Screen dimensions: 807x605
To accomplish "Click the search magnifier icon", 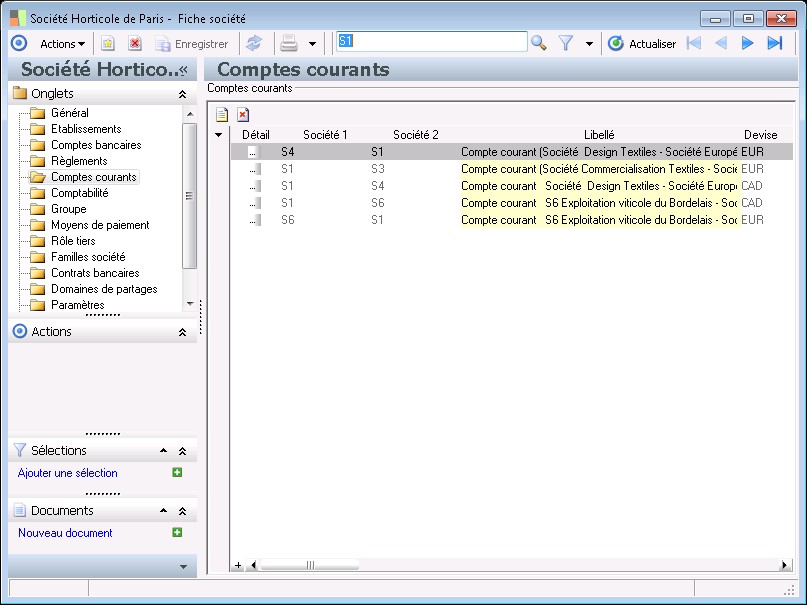I will pyautogui.click(x=539, y=43).
